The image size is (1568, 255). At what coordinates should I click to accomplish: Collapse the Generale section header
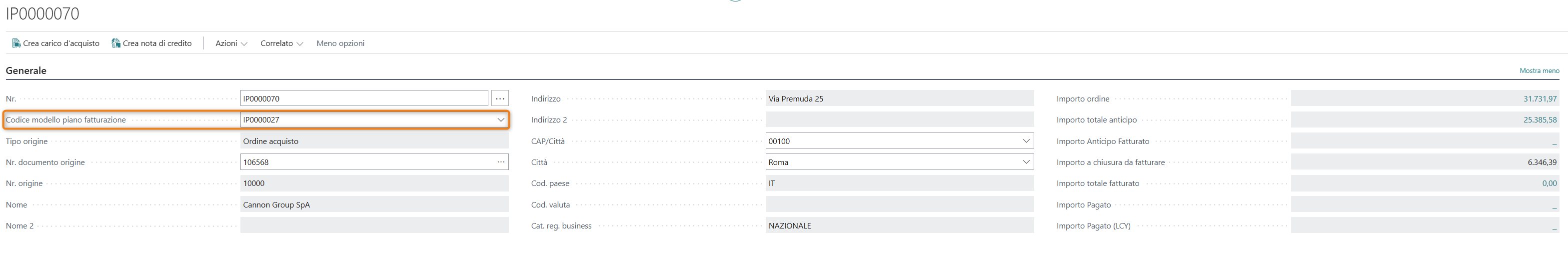click(26, 70)
